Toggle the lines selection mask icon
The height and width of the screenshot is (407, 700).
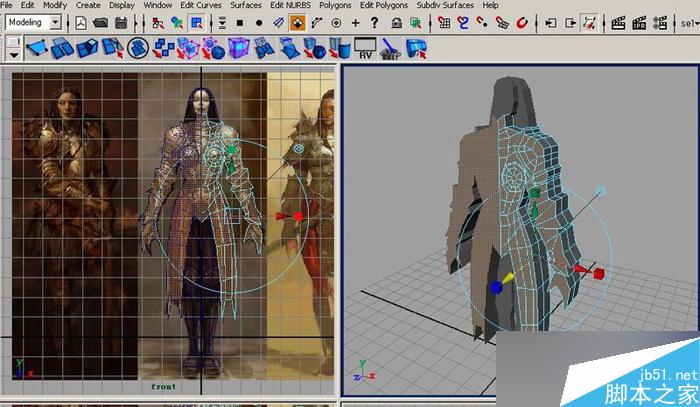point(279,23)
